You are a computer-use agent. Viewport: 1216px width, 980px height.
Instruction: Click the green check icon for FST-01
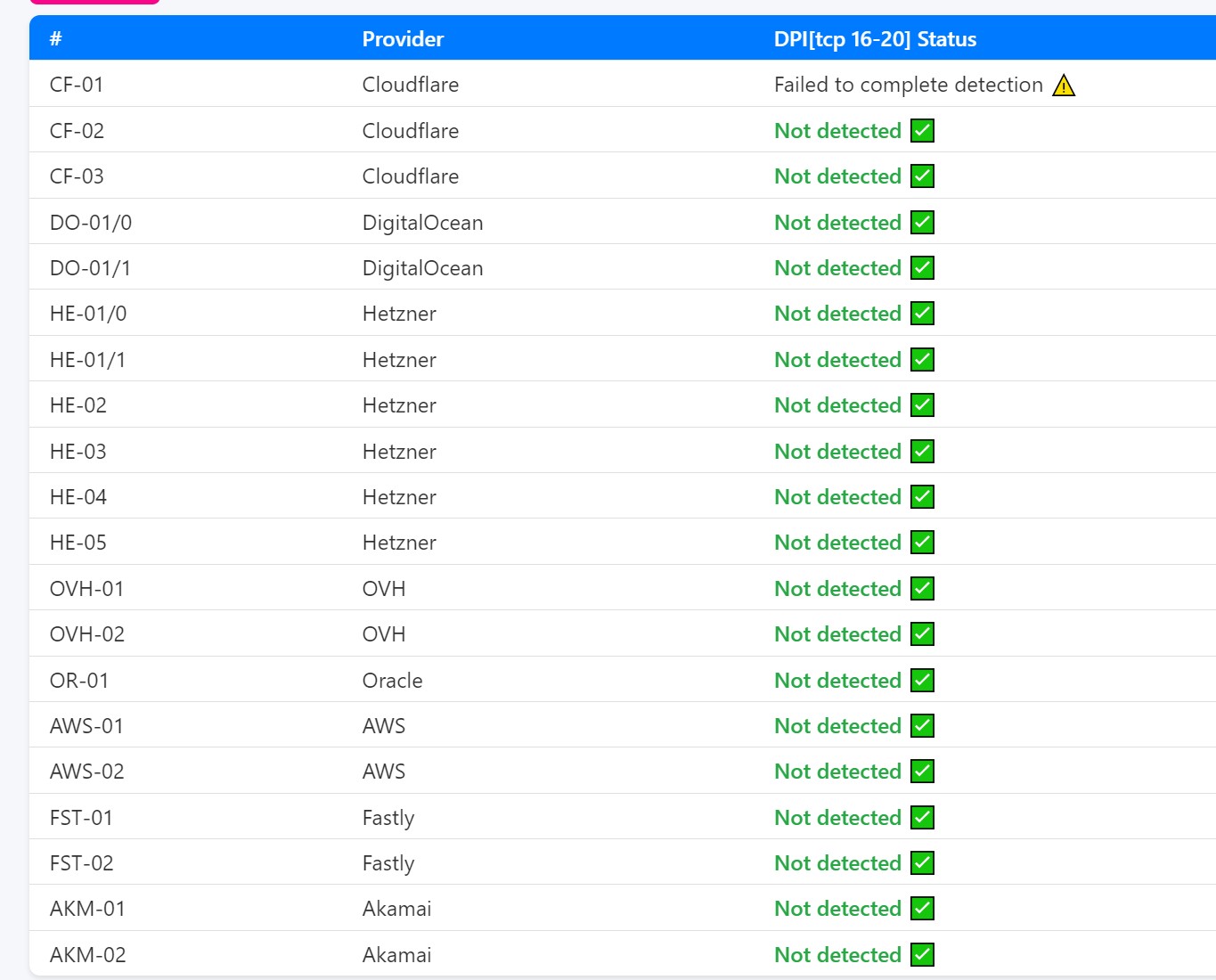point(923,818)
